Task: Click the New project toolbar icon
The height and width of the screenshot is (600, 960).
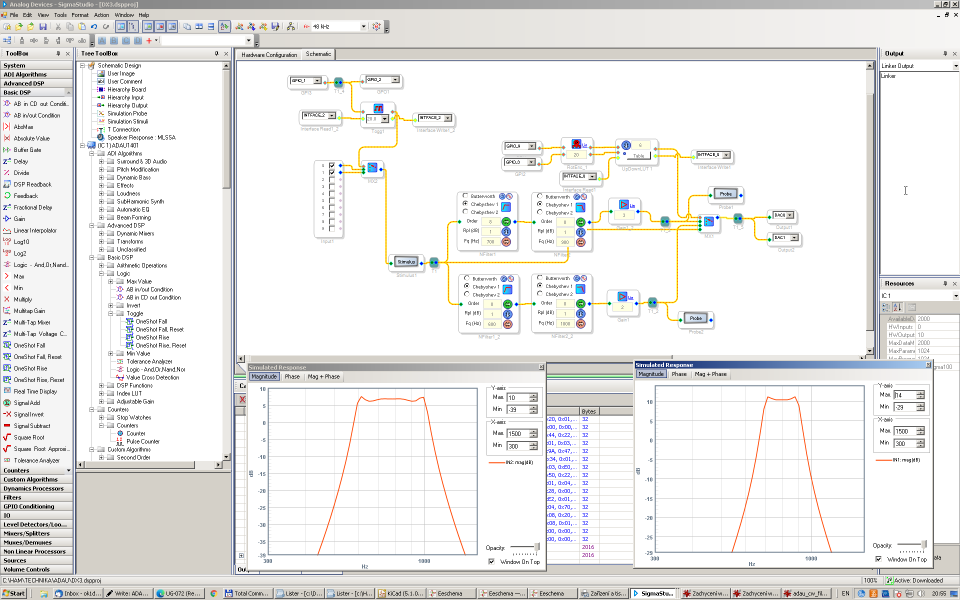Action: click(x=7, y=27)
